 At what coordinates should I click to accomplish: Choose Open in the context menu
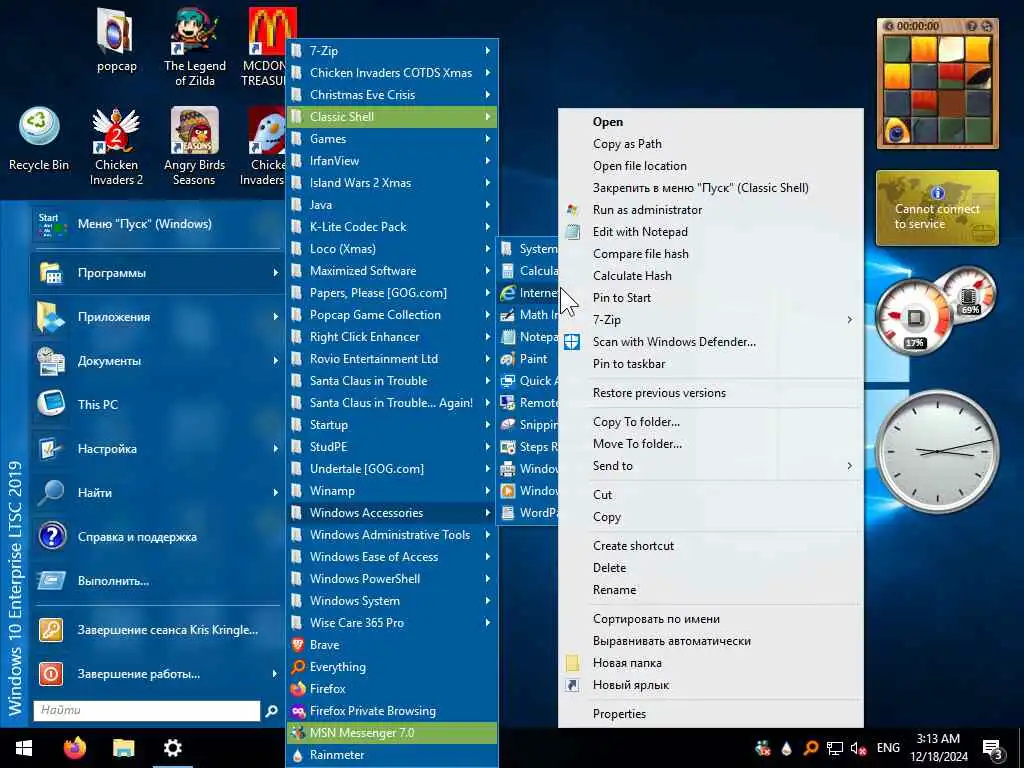(711, 121)
